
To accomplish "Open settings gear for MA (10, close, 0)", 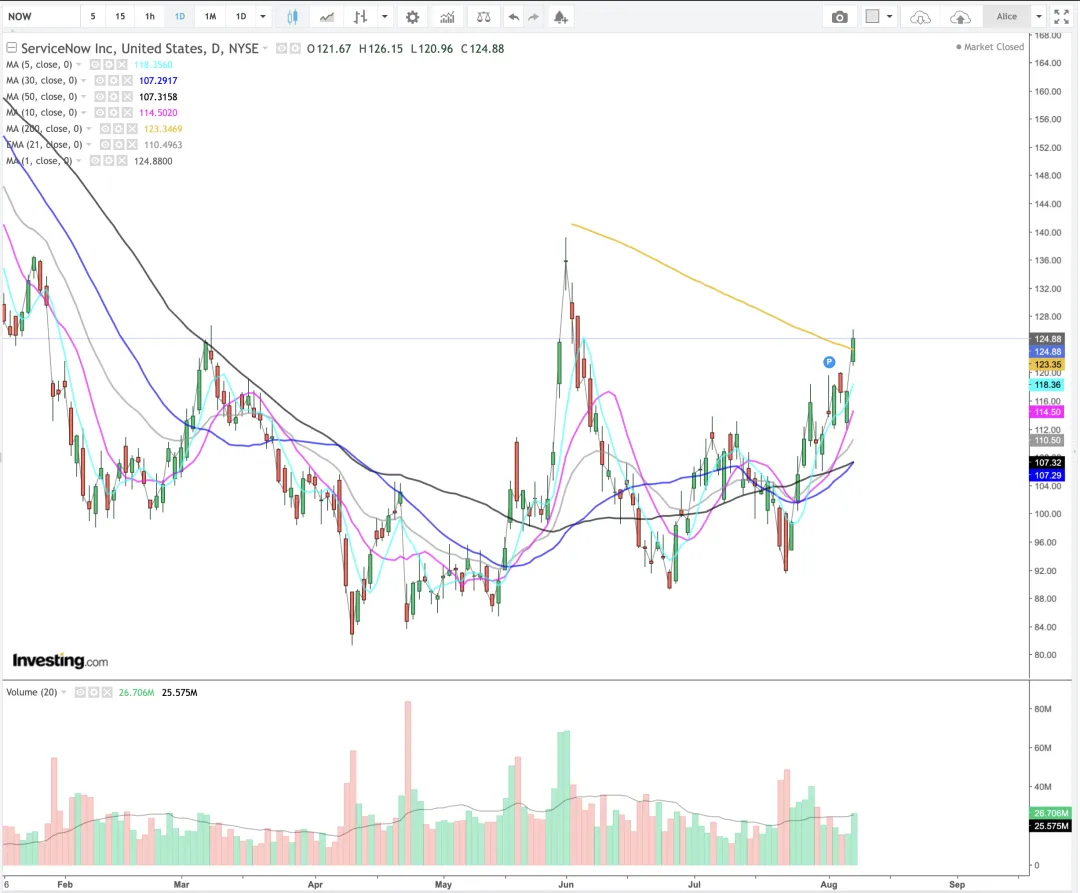I will [x=114, y=113].
